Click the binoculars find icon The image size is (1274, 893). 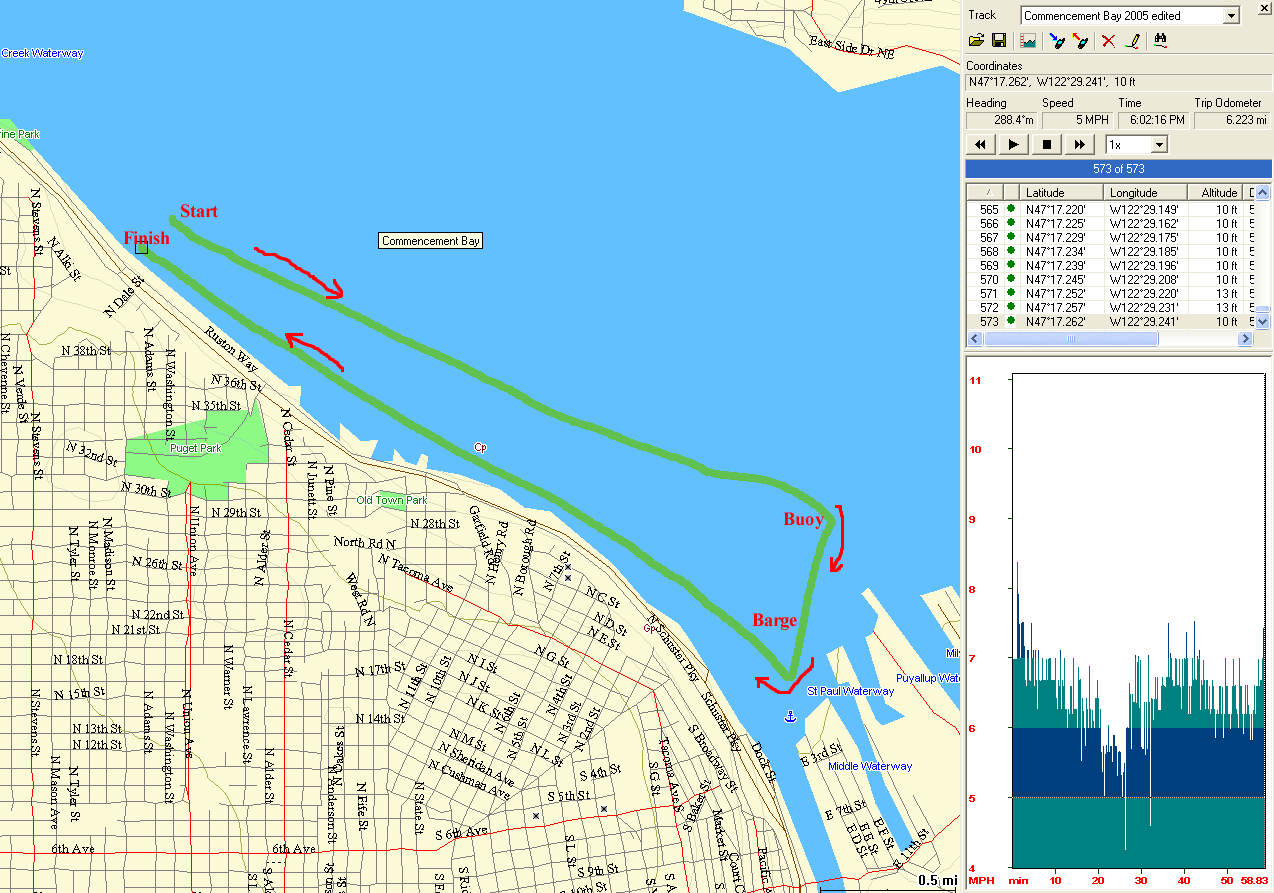click(x=1161, y=41)
